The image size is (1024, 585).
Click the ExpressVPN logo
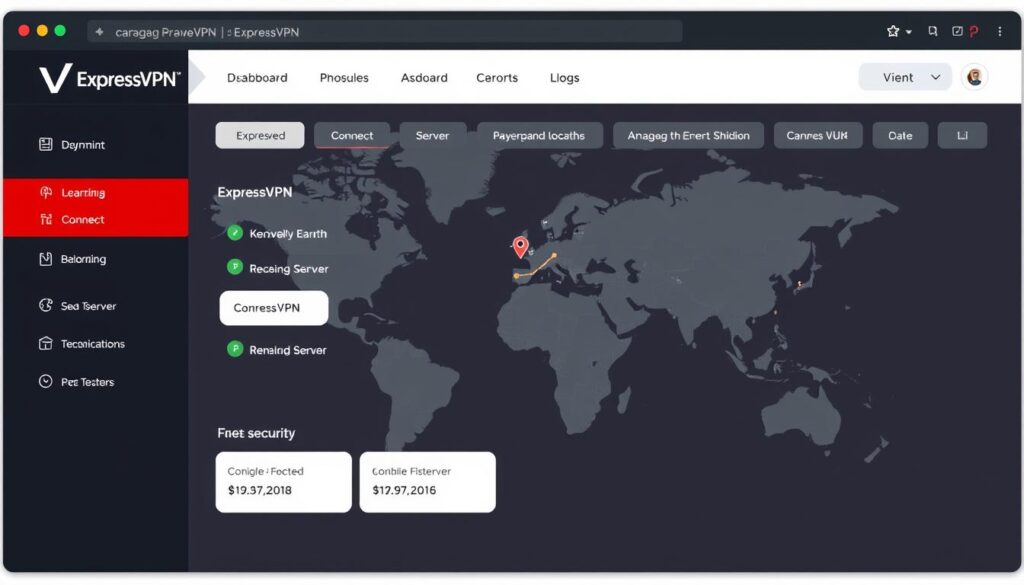(x=109, y=78)
